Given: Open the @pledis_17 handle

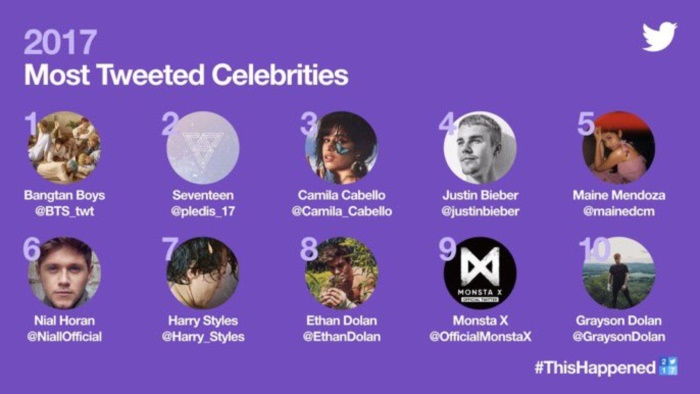Looking at the screenshot, I should (x=203, y=211).
